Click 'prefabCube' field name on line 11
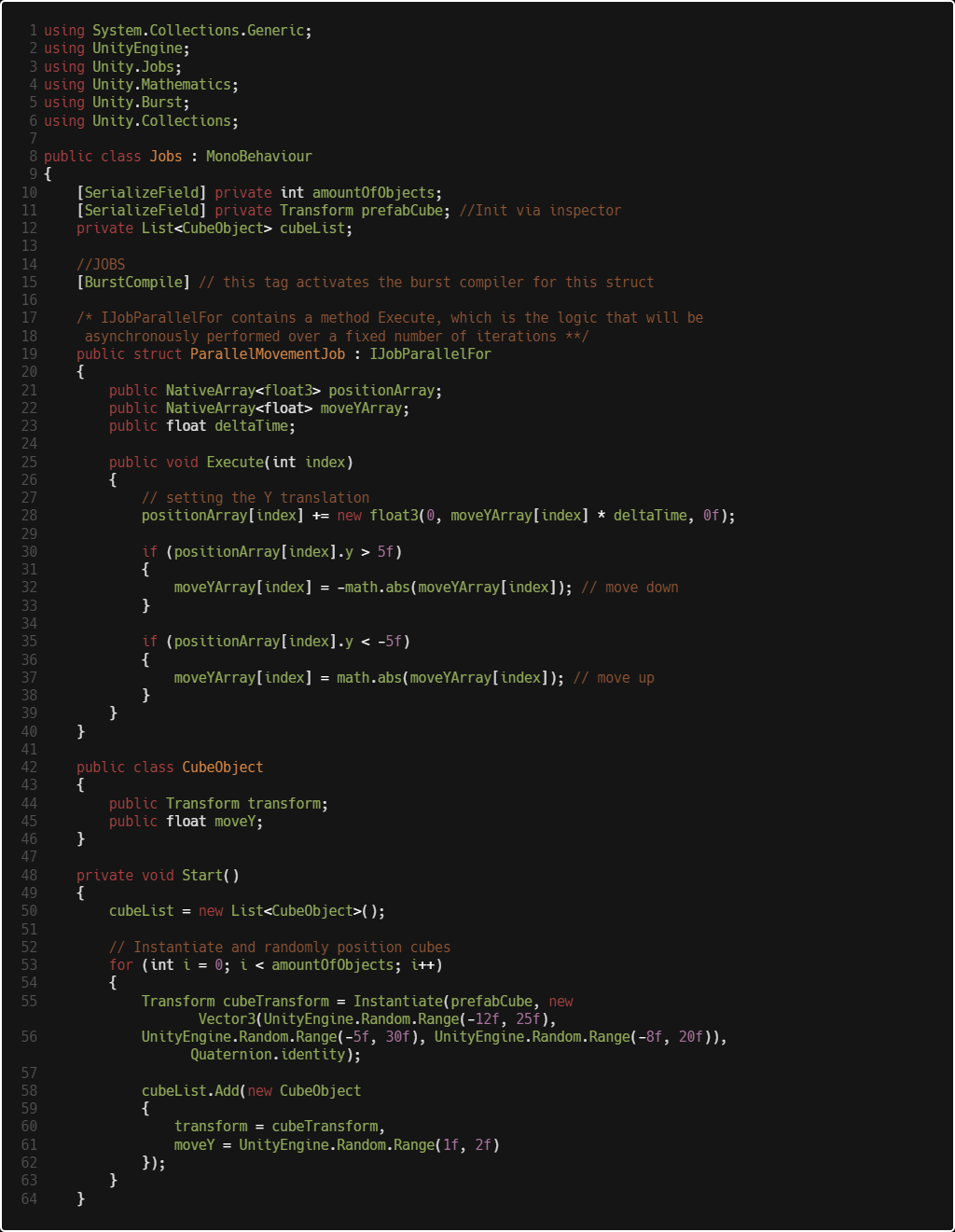955x1232 pixels. tap(402, 211)
